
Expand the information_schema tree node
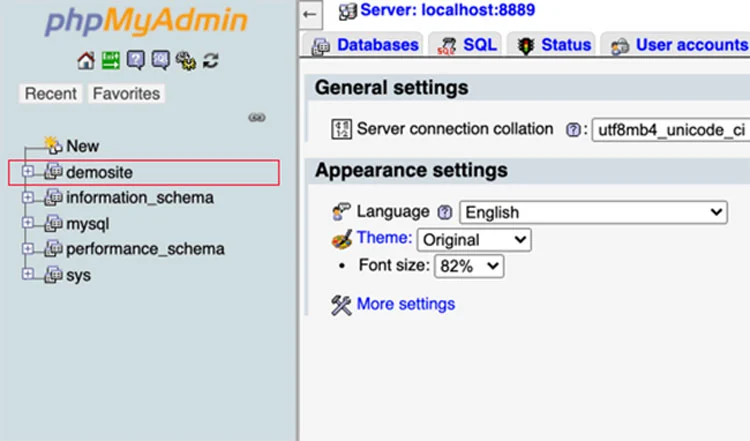pyautogui.click(x=28, y=197)
